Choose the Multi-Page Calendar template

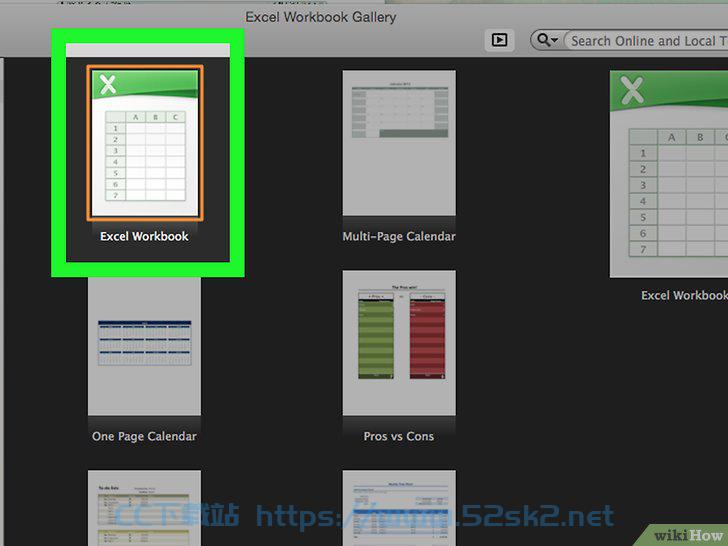pyautogui.click(x=399, y=143)
